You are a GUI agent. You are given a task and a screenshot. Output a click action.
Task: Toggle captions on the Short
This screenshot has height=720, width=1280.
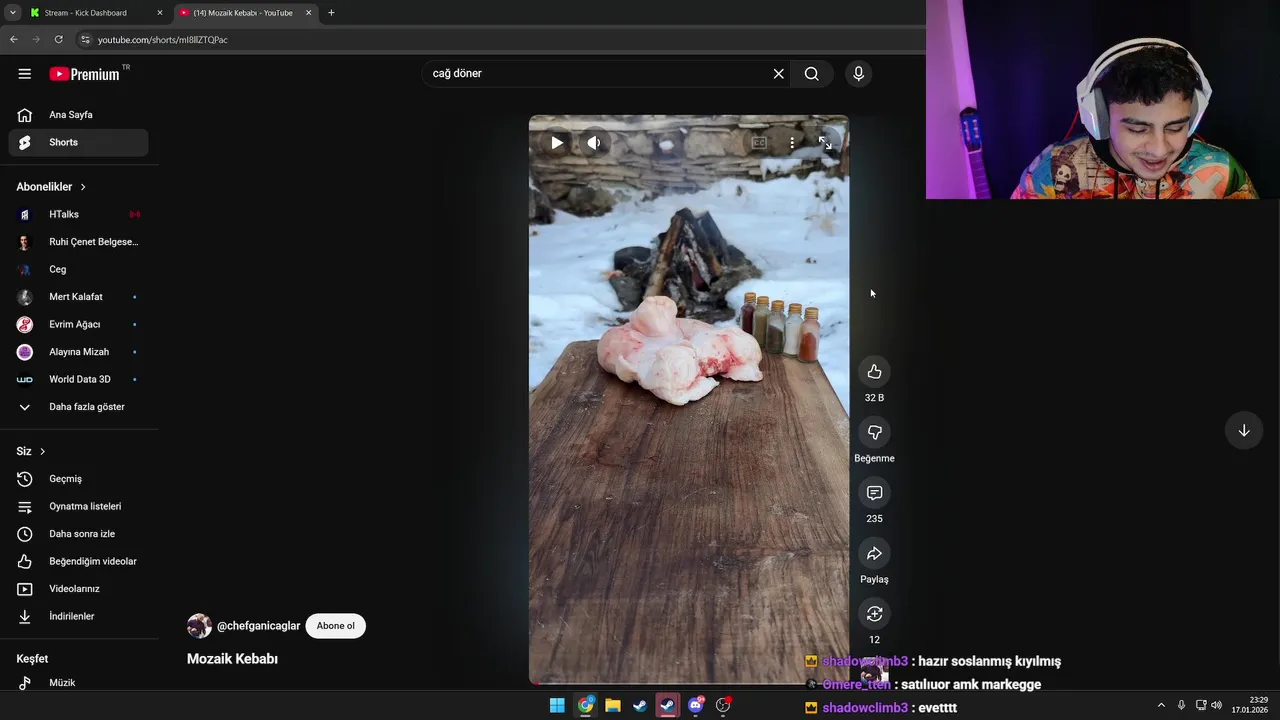tap(759, 143)
